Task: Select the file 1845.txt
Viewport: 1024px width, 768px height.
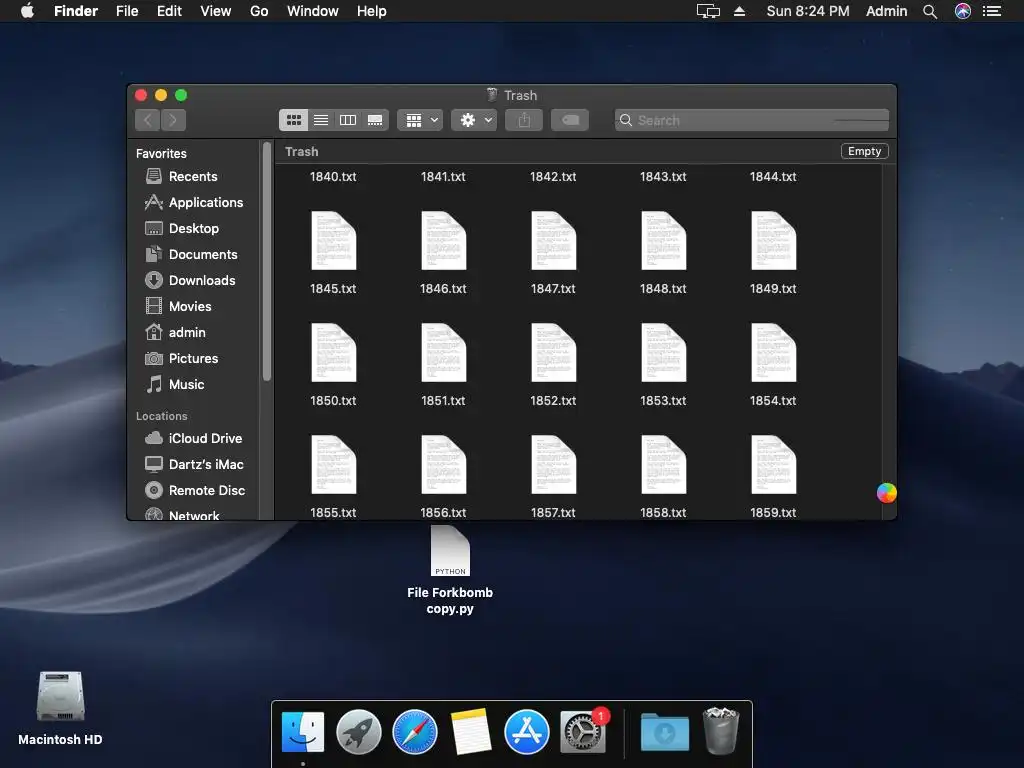Action: pos(333,240)
